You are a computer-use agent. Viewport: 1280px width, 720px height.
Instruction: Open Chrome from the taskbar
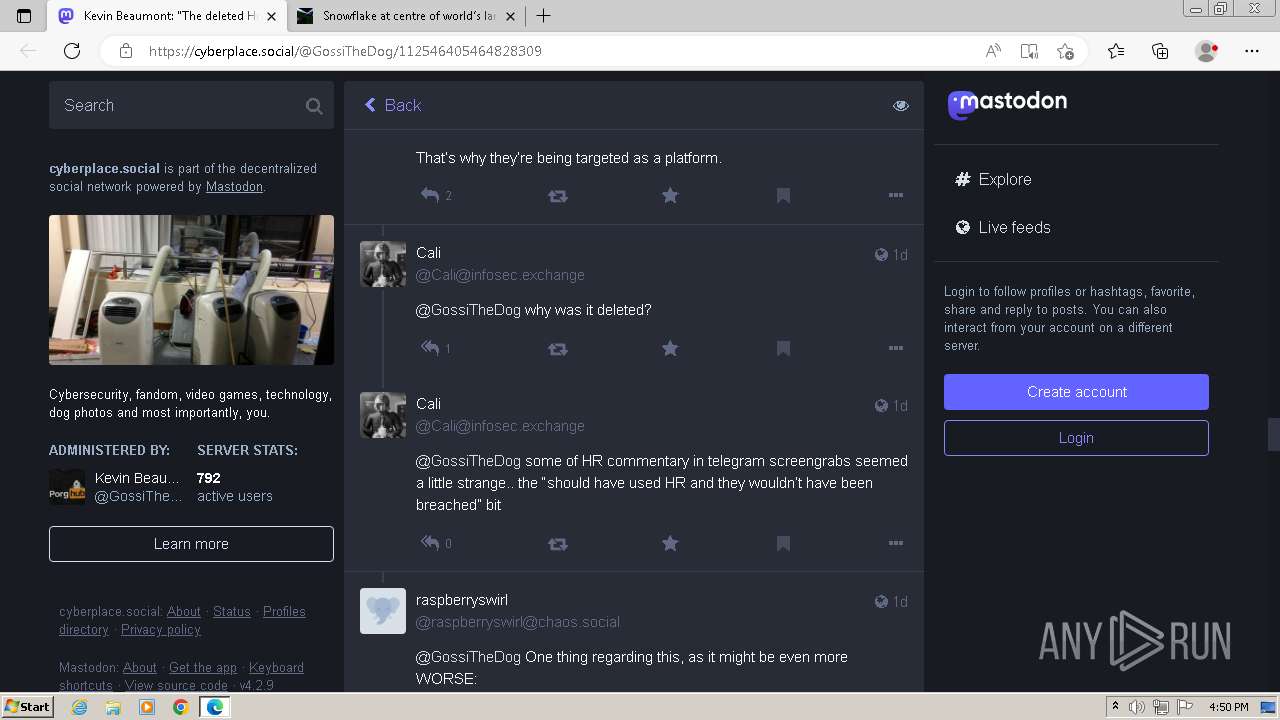click(x=181, y=707)
